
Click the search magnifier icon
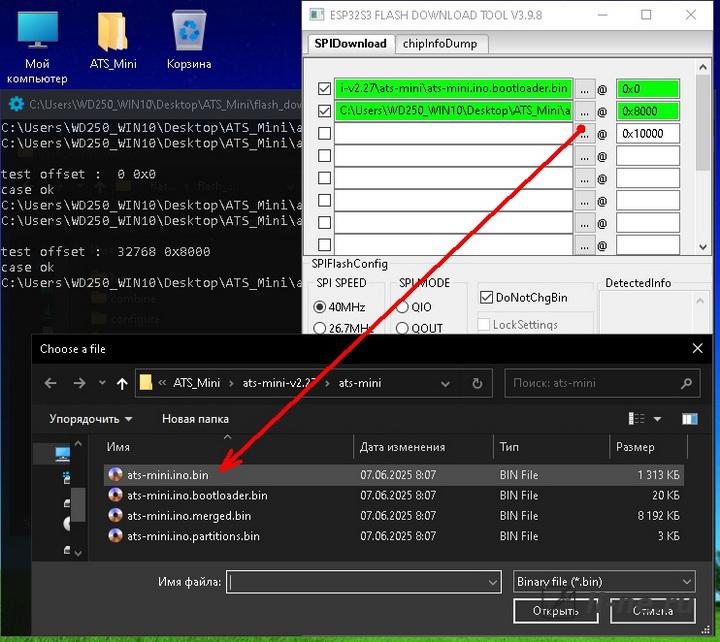[686, 383]
